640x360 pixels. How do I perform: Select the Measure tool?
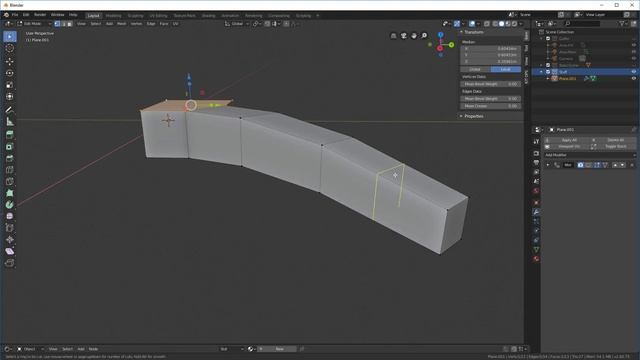tap(10, 122)
